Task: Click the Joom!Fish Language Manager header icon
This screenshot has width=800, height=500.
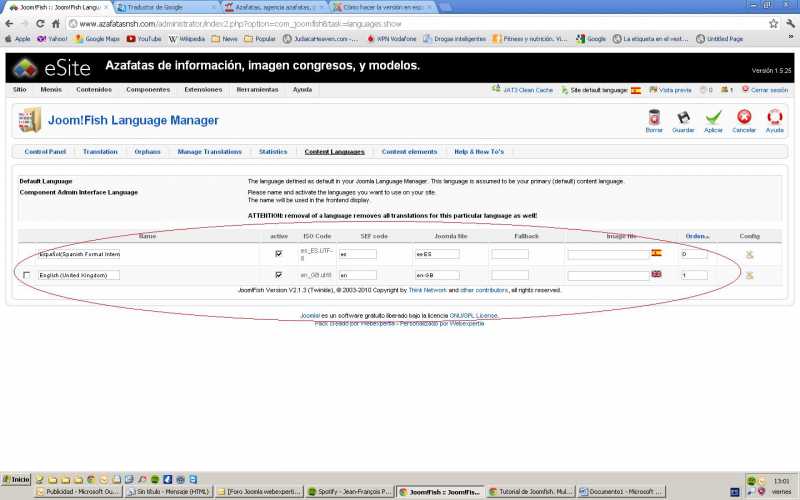Action: [29, 120]
